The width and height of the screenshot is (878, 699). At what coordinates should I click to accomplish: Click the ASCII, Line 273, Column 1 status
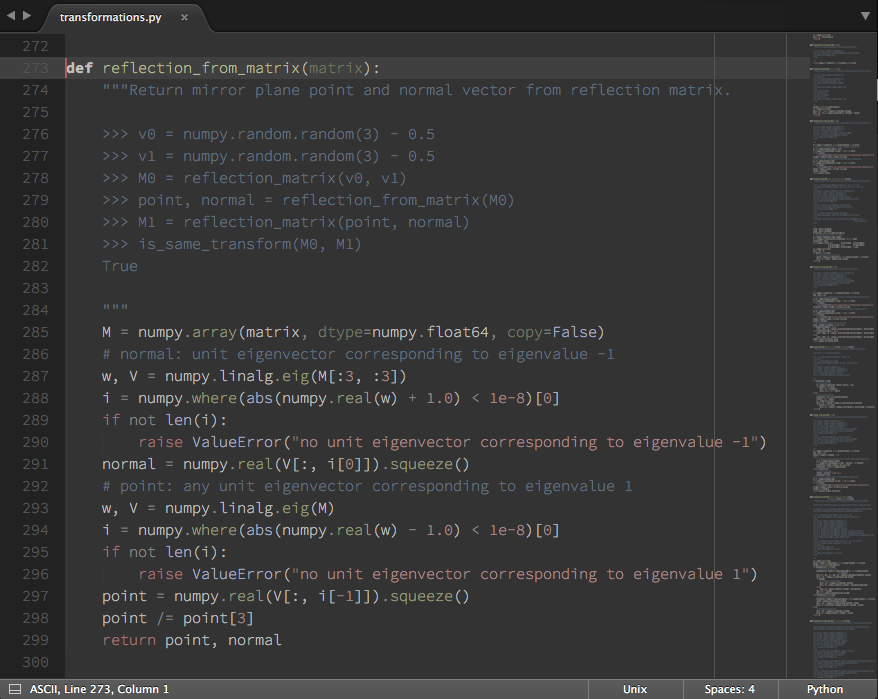pos(99,689)
